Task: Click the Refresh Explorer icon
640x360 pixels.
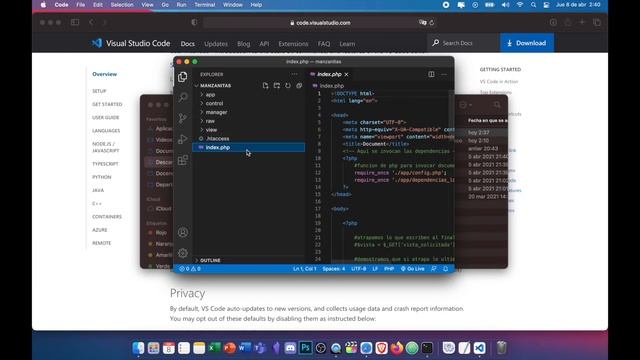Action: (288, 86)
